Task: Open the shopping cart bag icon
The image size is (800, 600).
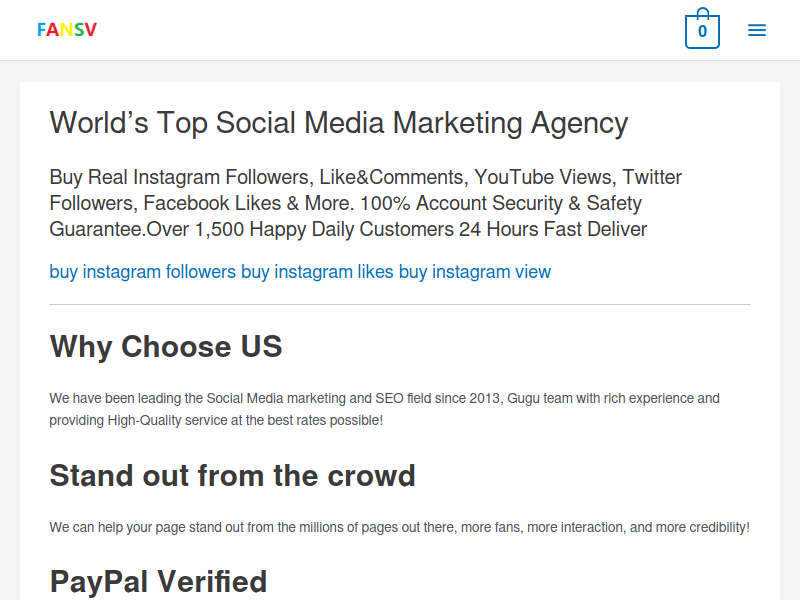Action: [x=702, y=29]
